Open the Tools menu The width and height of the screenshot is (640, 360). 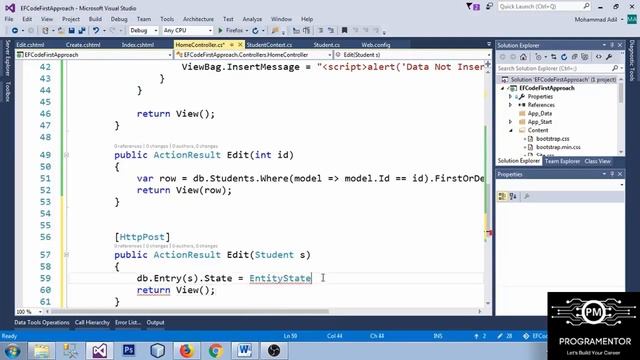point(167,19)
